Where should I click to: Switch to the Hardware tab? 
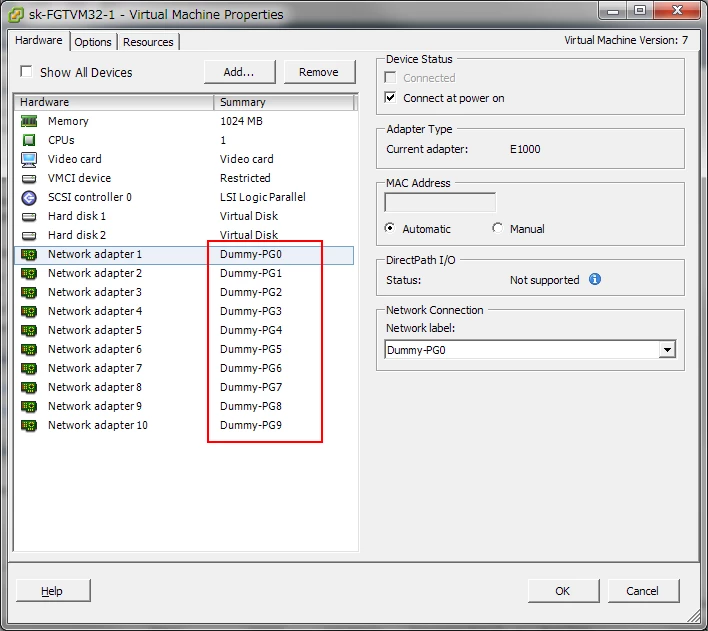(x=39, y=41)
